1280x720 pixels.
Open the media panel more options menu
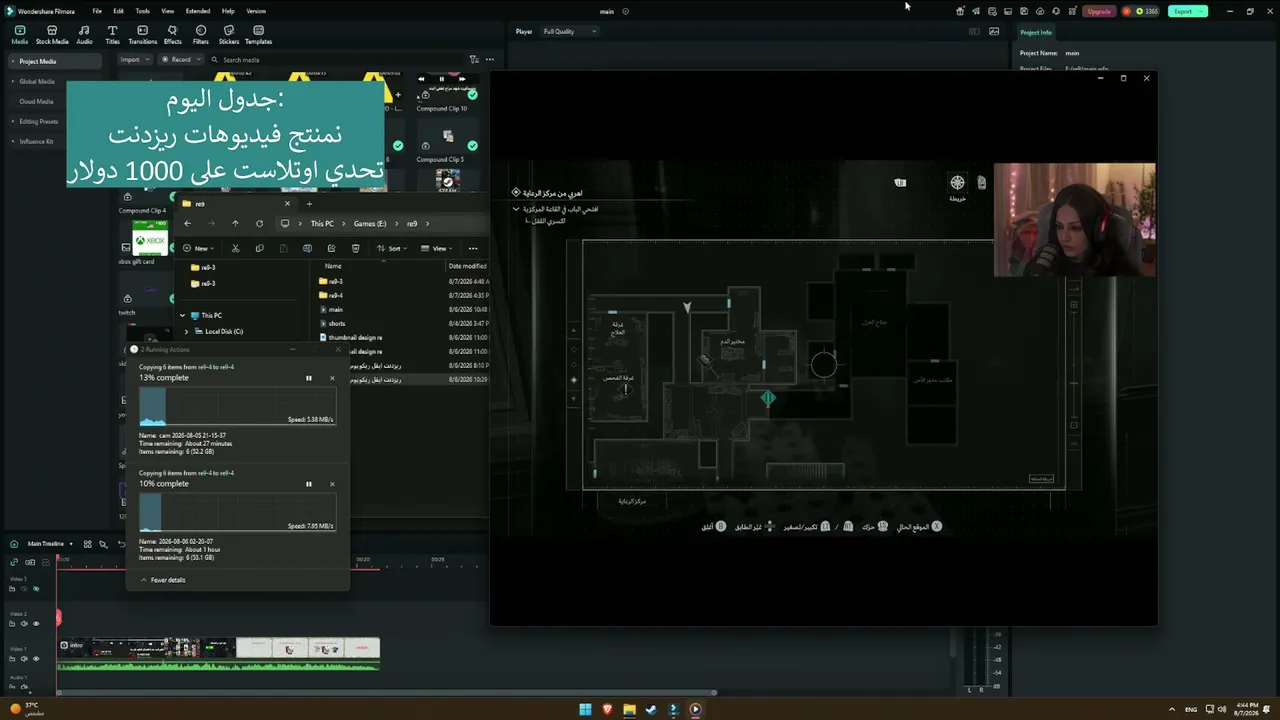[490, 60]
